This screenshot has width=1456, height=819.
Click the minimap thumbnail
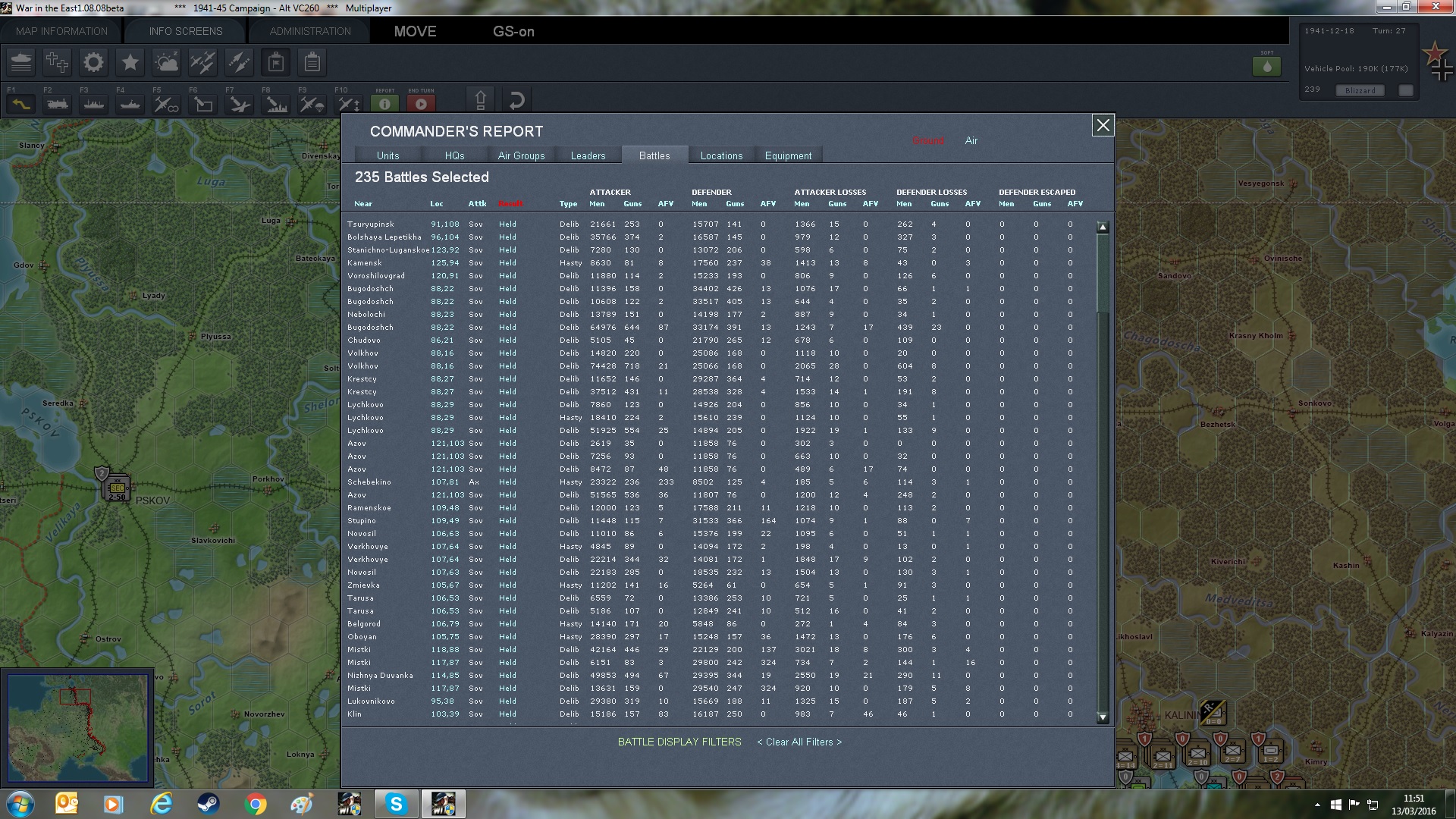77,728
